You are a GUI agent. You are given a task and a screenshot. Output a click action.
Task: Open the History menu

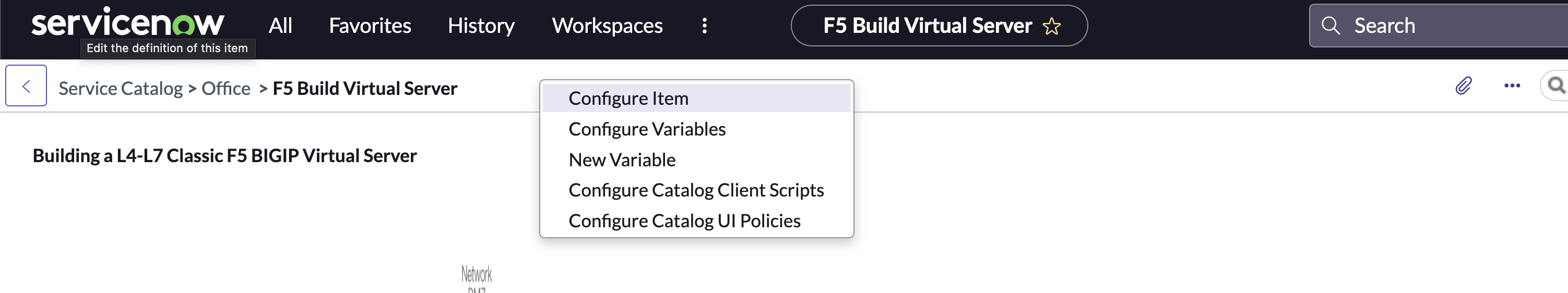481,26
